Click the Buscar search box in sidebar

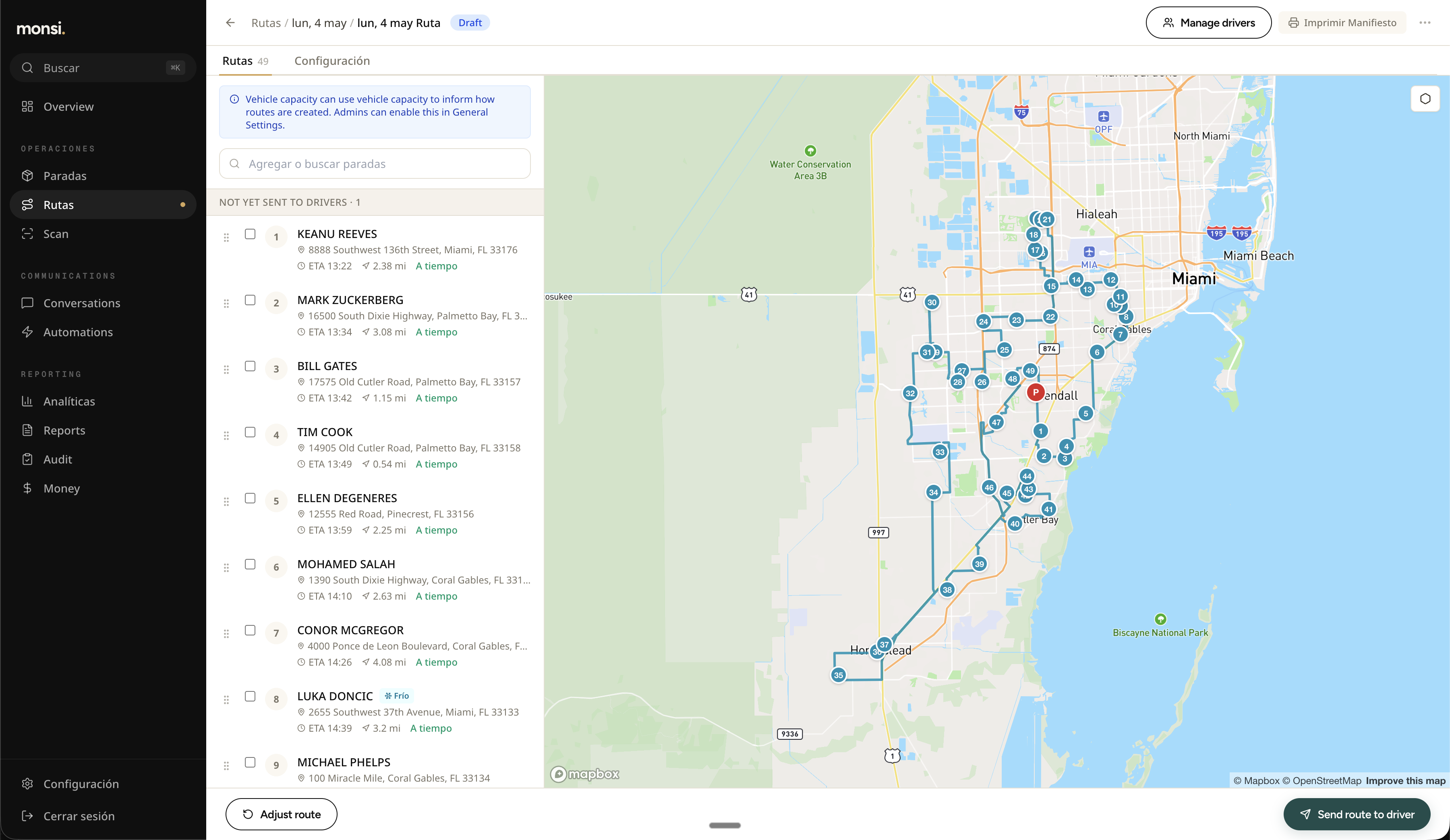(103, 67)
